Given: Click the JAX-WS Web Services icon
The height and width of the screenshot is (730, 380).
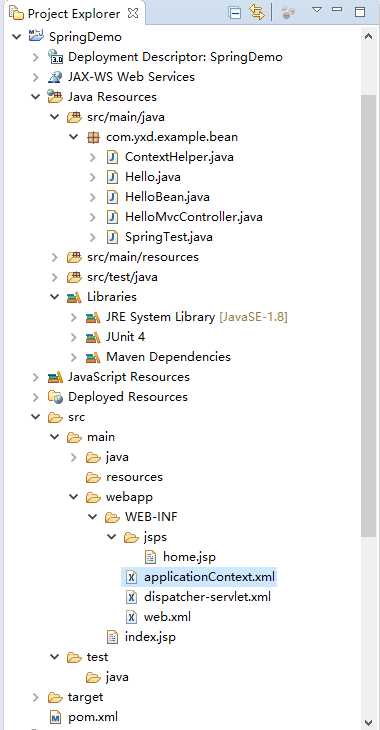Looking at the screenshot, I should (x=55, y=77).
